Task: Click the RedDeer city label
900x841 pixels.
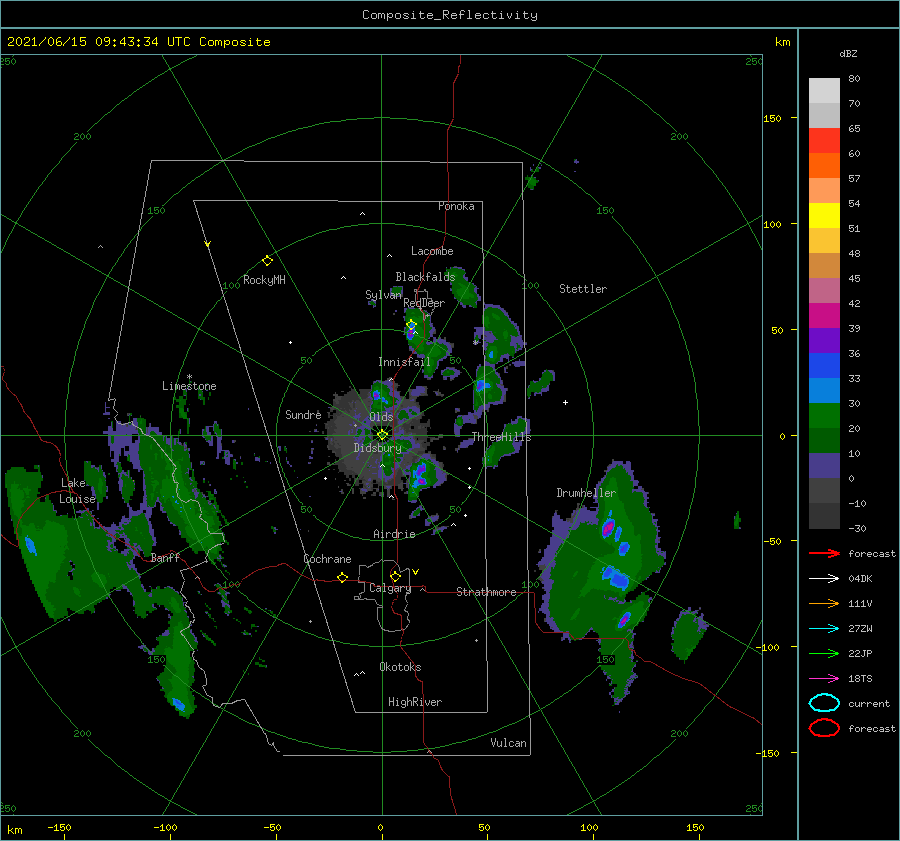Action: tap(424, 303)
